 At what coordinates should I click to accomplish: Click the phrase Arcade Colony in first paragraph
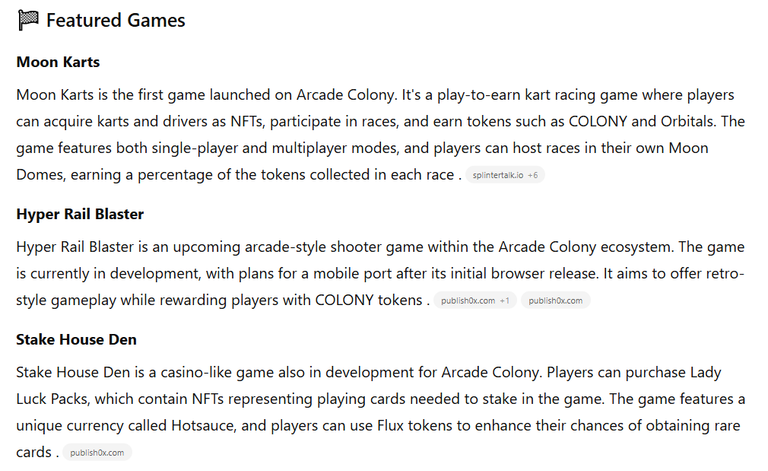coord(345,95)
